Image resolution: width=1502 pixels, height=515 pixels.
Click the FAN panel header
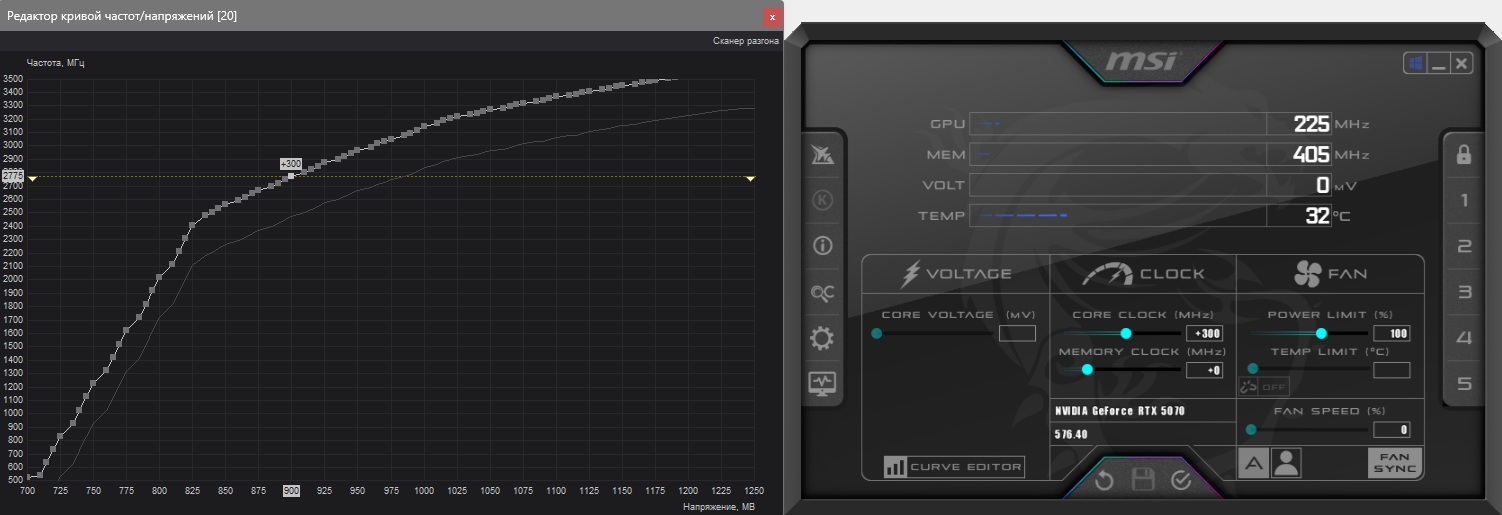click(1330, 273)
